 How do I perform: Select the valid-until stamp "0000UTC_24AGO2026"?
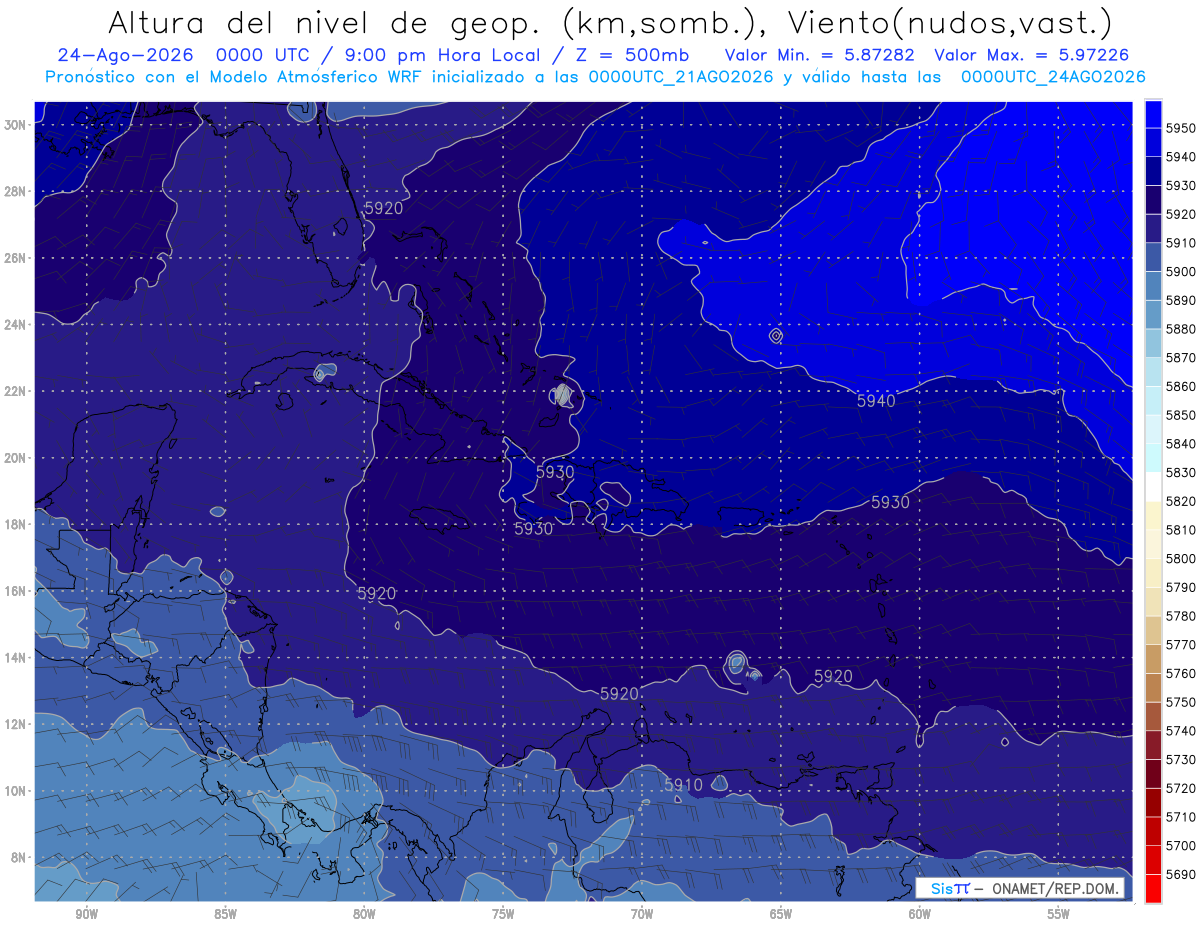(1053, 77)
